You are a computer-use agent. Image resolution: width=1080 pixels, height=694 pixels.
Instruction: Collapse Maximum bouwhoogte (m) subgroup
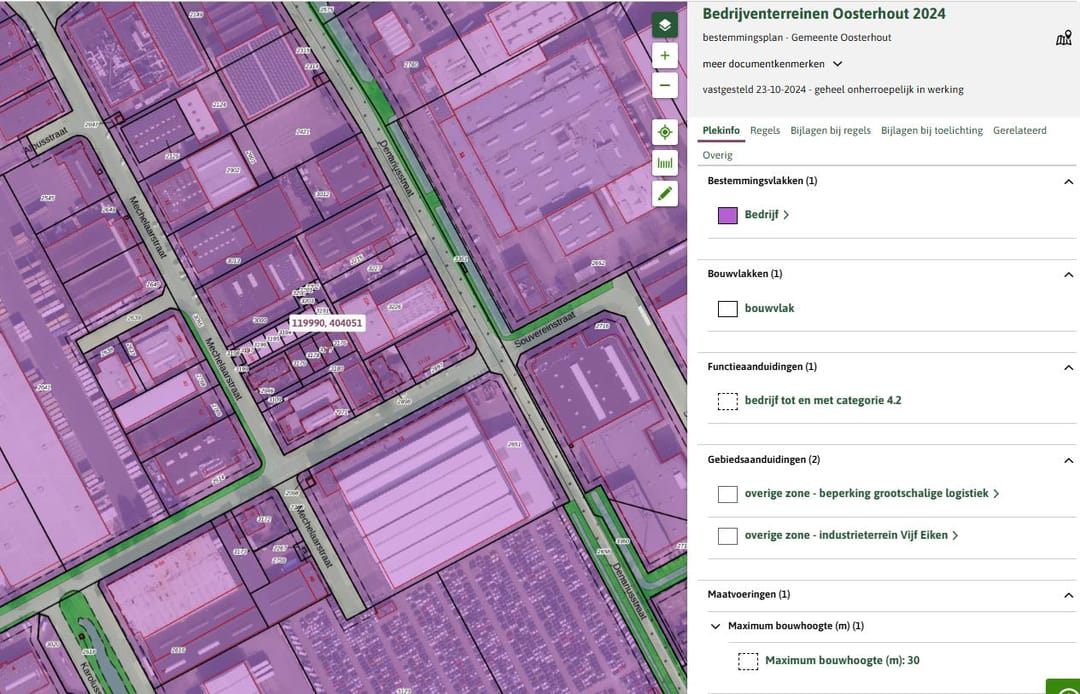[715, 627]
